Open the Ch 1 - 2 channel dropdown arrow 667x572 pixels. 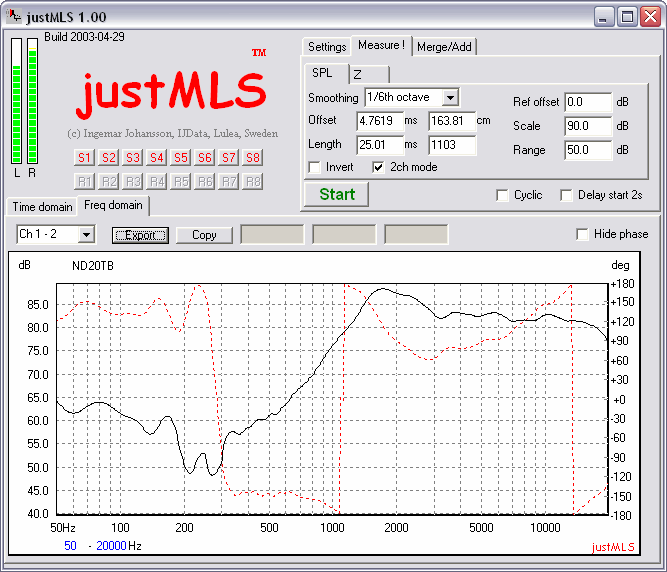[x=86, y=234]
